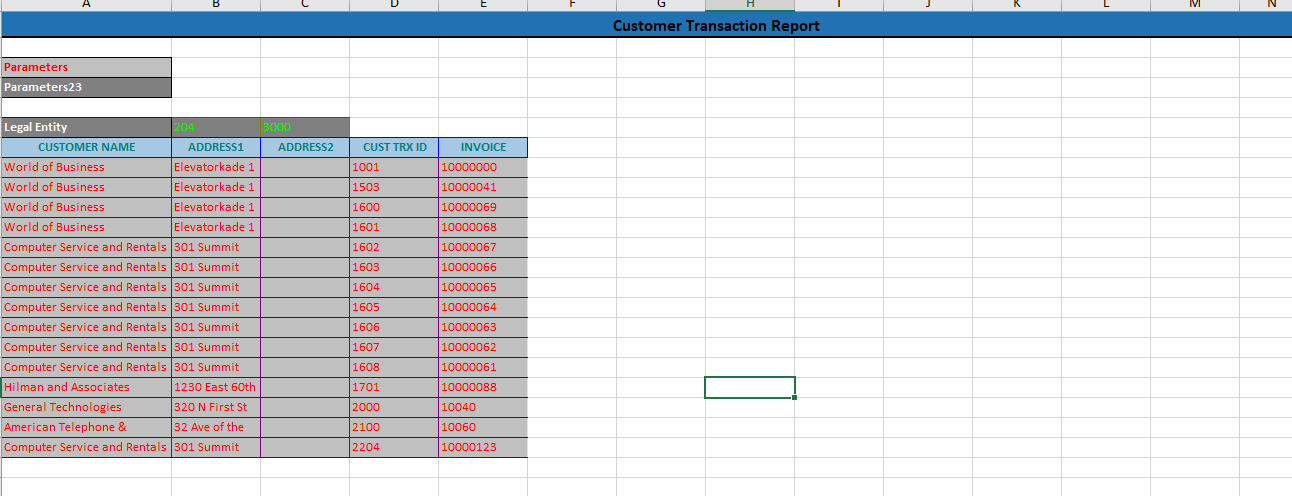This screenshot has width=1292, height=496.
Task: Click invoice number 10000063
Action: point(483,327)
